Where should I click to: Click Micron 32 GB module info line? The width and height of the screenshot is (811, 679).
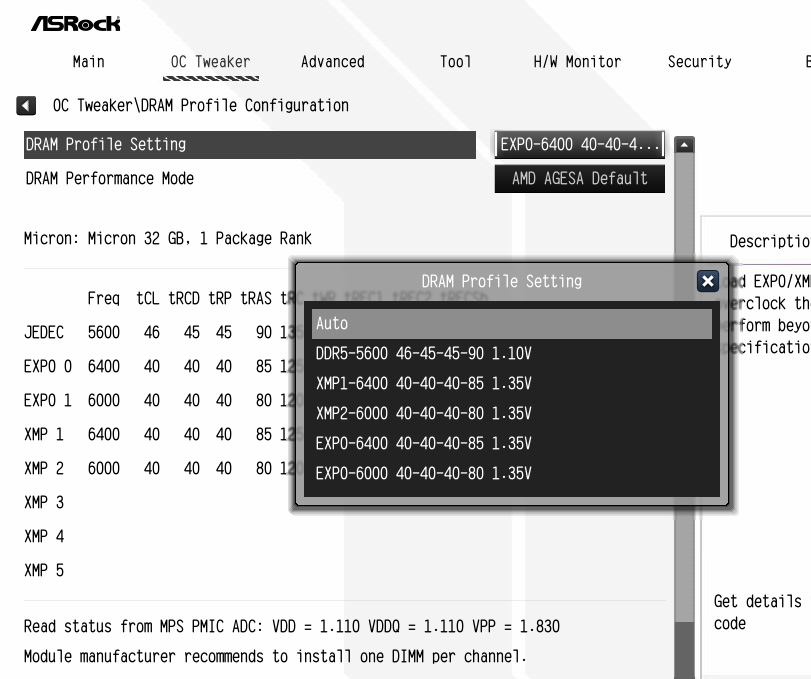pyautogui.click(x=168, y=238)
